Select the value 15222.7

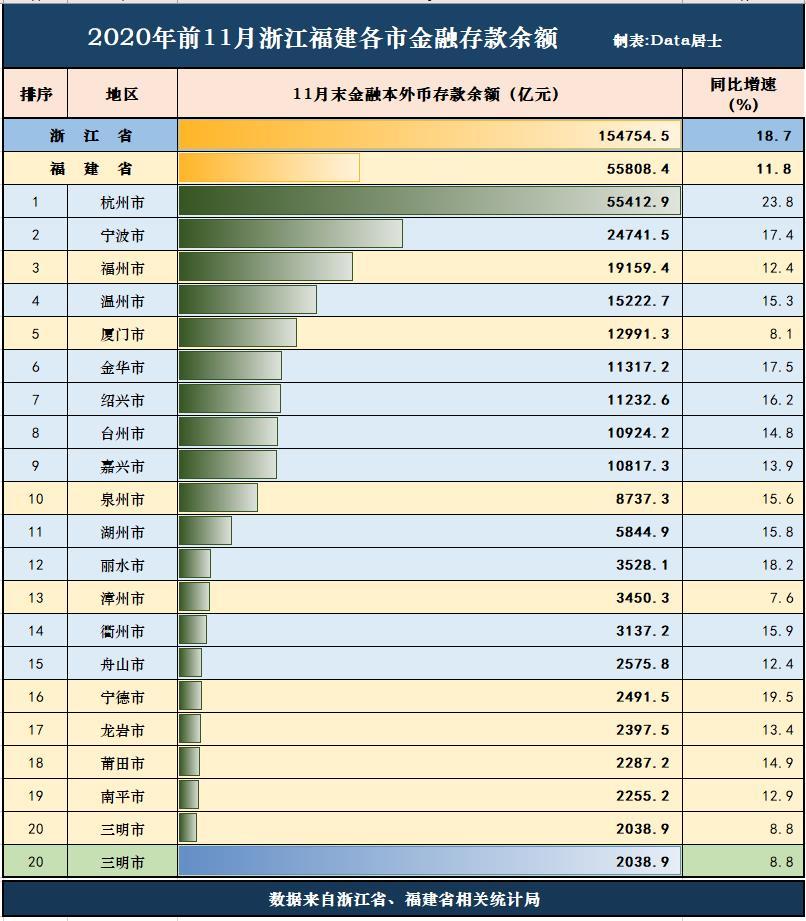click(638, 301)
